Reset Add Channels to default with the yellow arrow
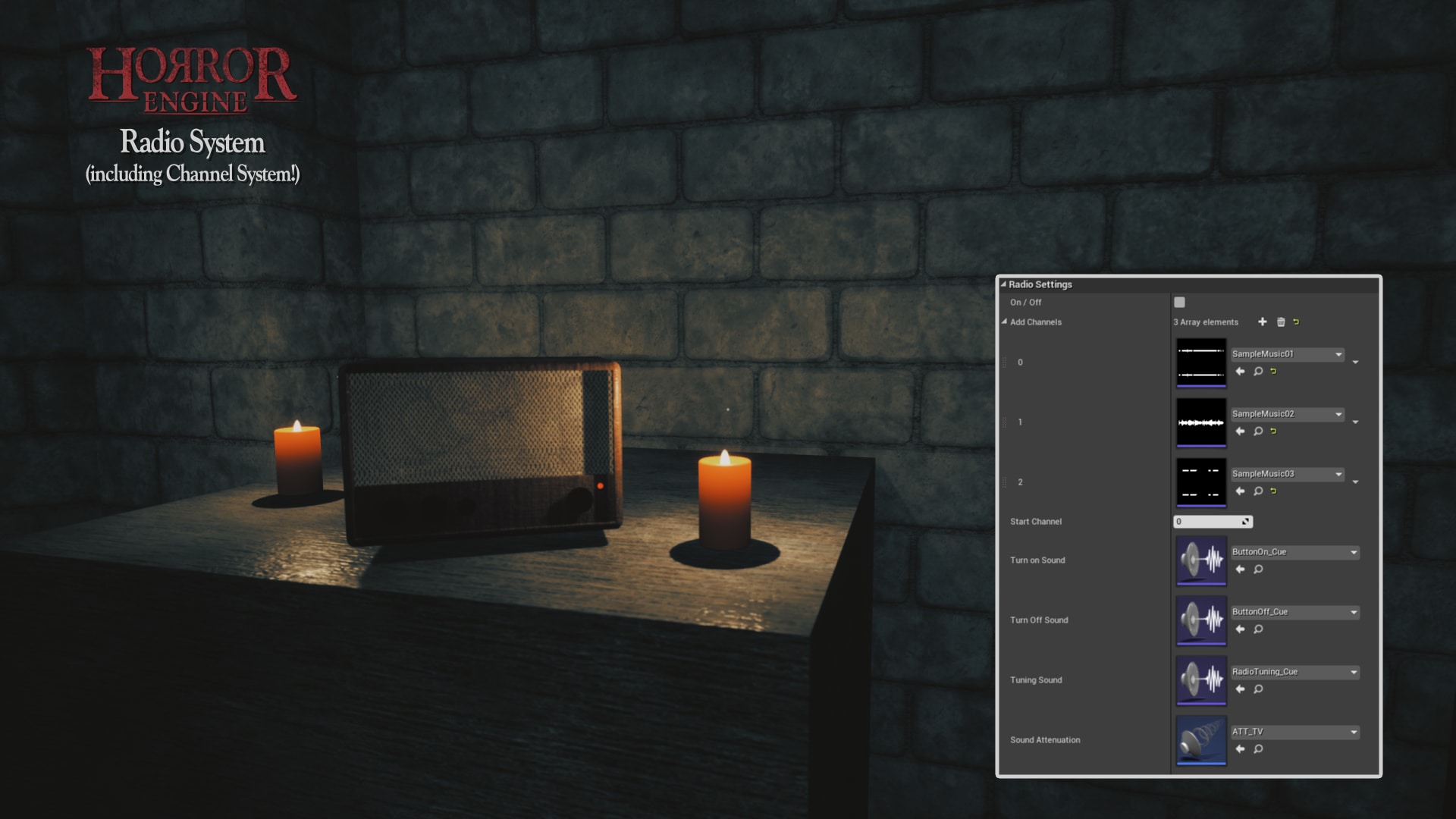Screen dimensions: 1456x819 [1297, 322]
